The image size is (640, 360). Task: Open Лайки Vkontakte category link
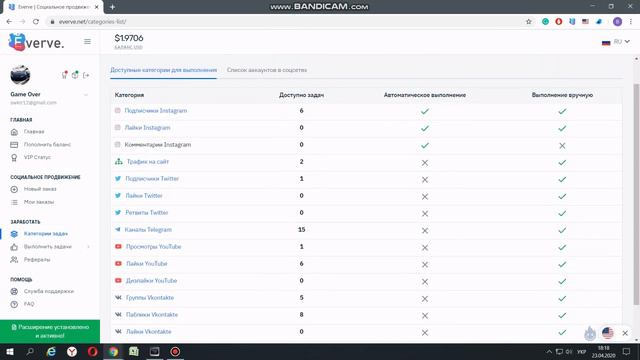click(x=149, y=332)
